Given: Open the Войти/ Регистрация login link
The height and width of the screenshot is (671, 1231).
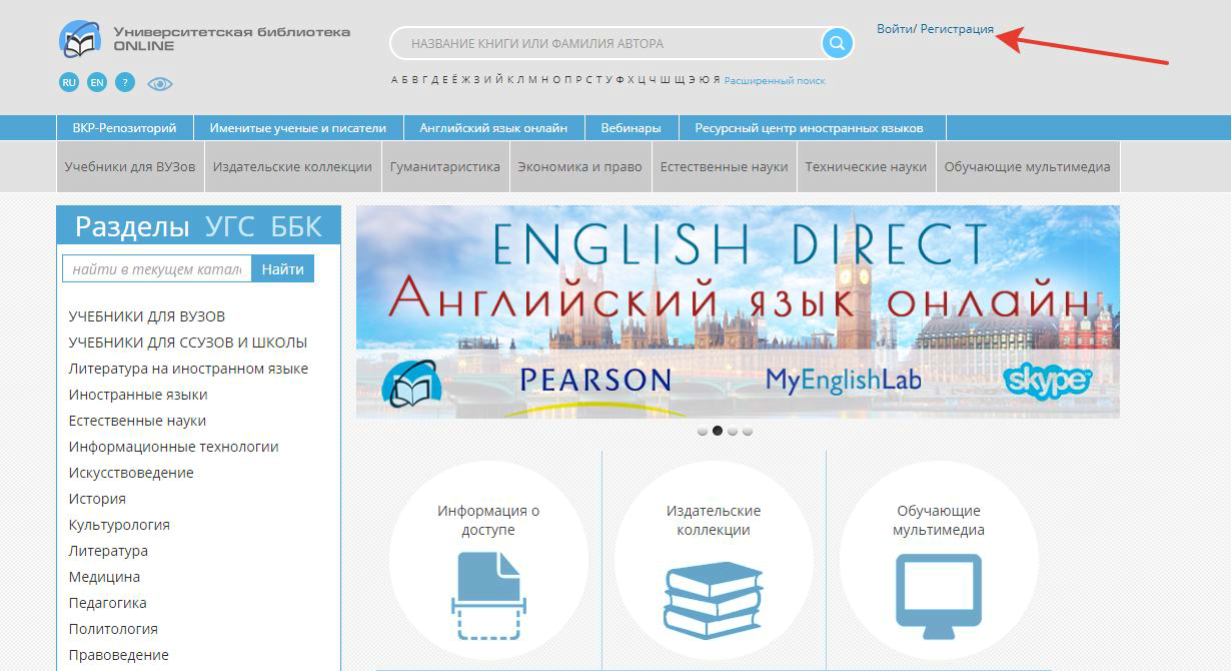Looking at the screenshot, I should pyautogui.click(x=935, y=29).
